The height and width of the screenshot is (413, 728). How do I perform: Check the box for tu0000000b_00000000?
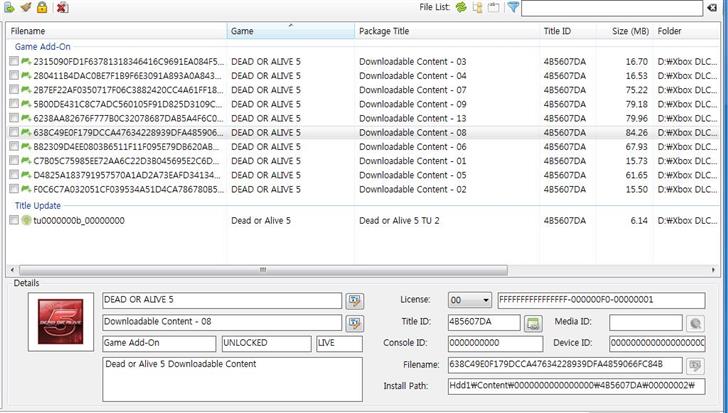(x=14, y=220)
